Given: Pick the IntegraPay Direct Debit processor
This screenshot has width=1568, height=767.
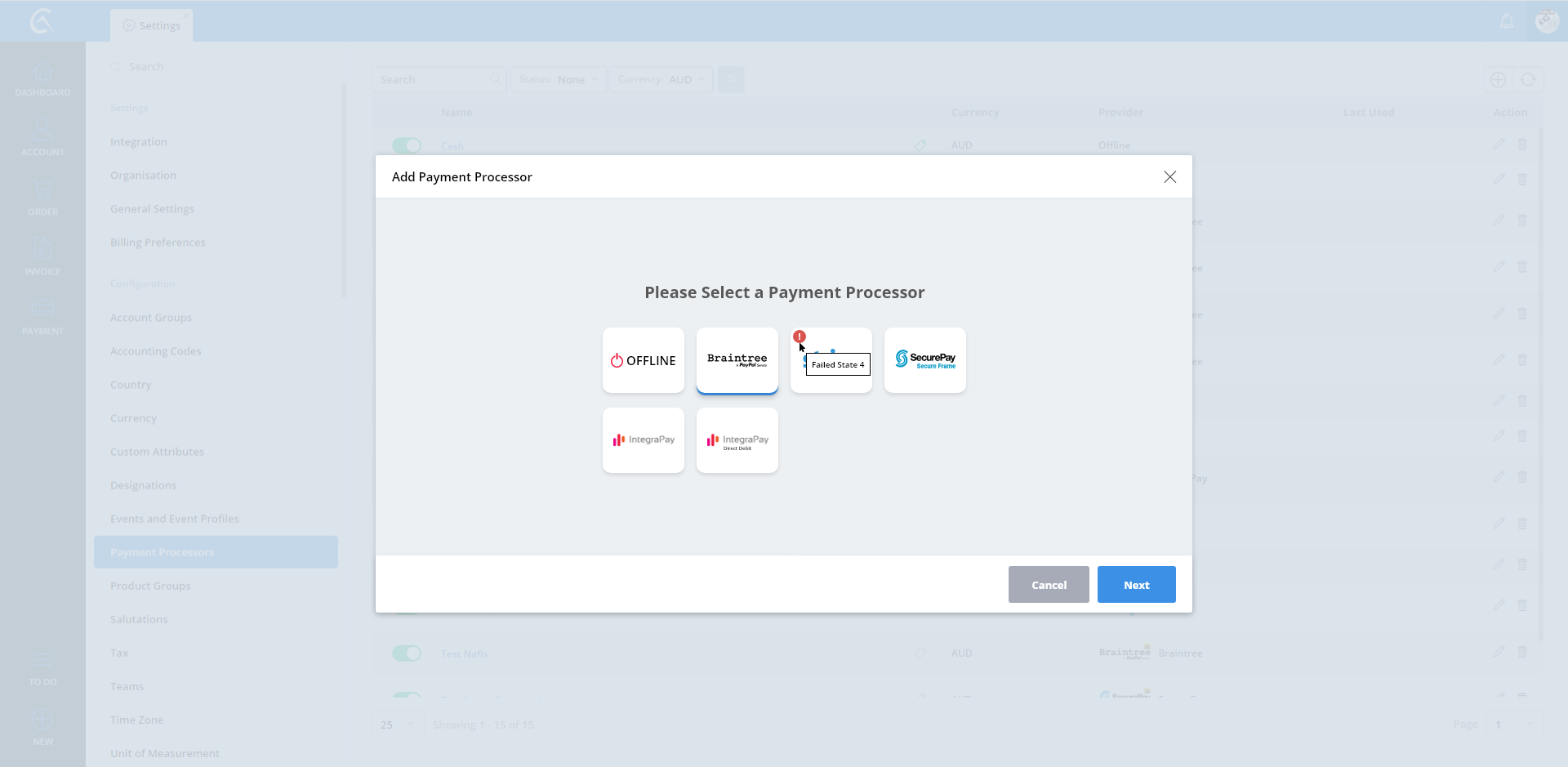Looking at the screenshot, I should (737, 440).
